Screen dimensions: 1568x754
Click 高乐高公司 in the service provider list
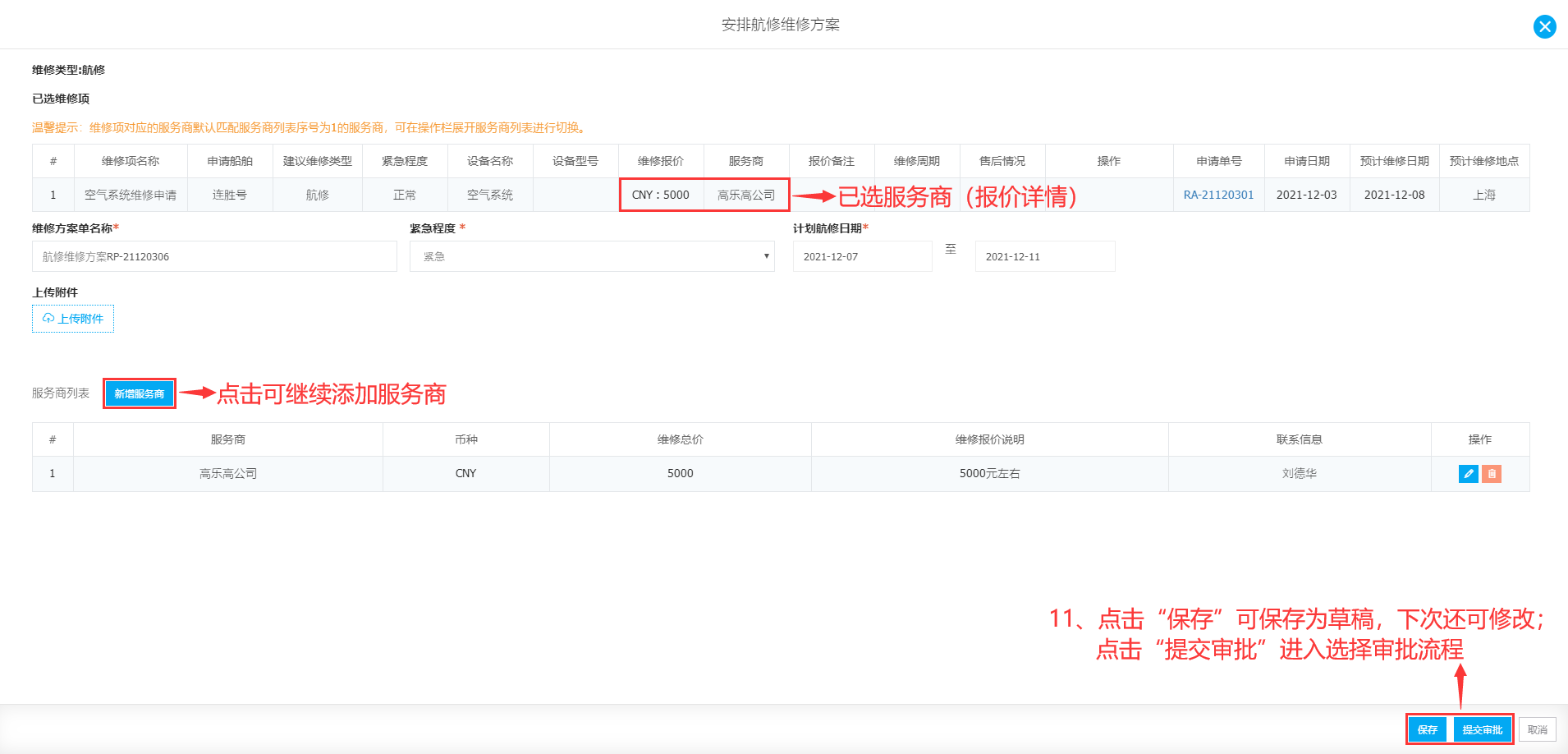pyautogui.click(x=228, y=473)
